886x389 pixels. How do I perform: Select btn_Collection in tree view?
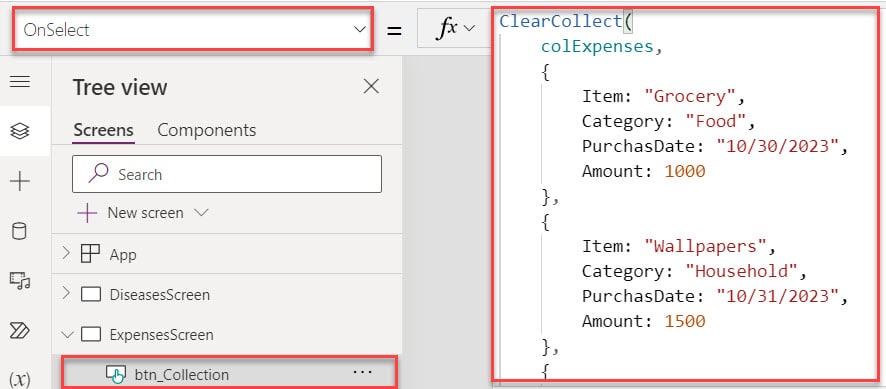182,374
